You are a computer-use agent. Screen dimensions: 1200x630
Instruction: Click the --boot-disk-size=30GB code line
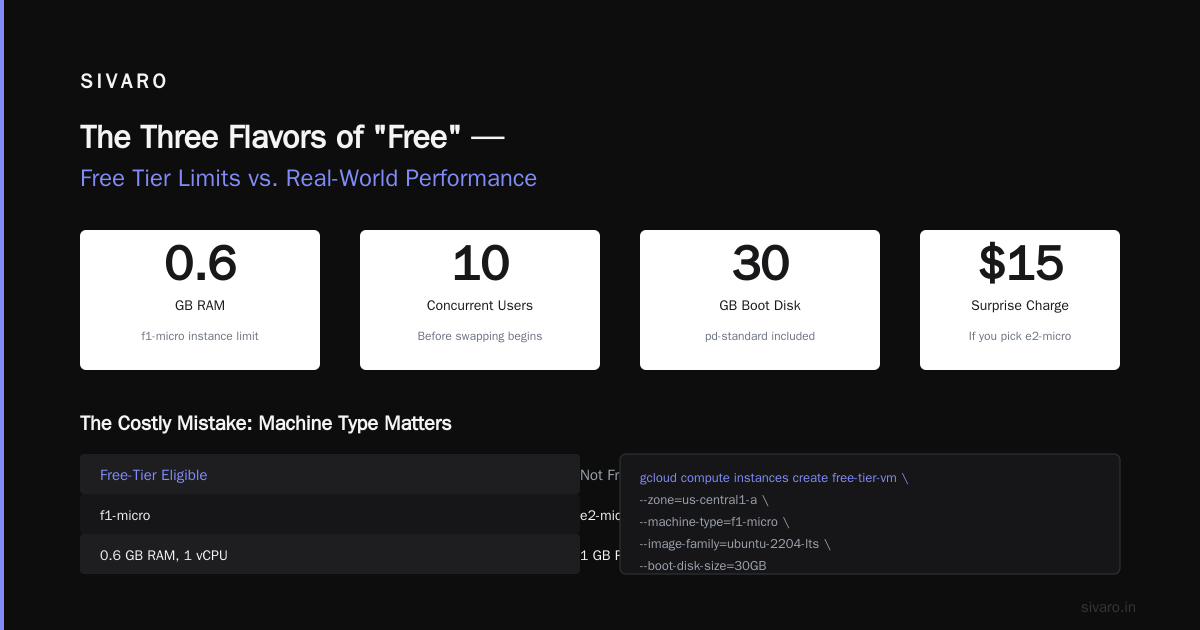pyautogui.click(x=703, y=565)
